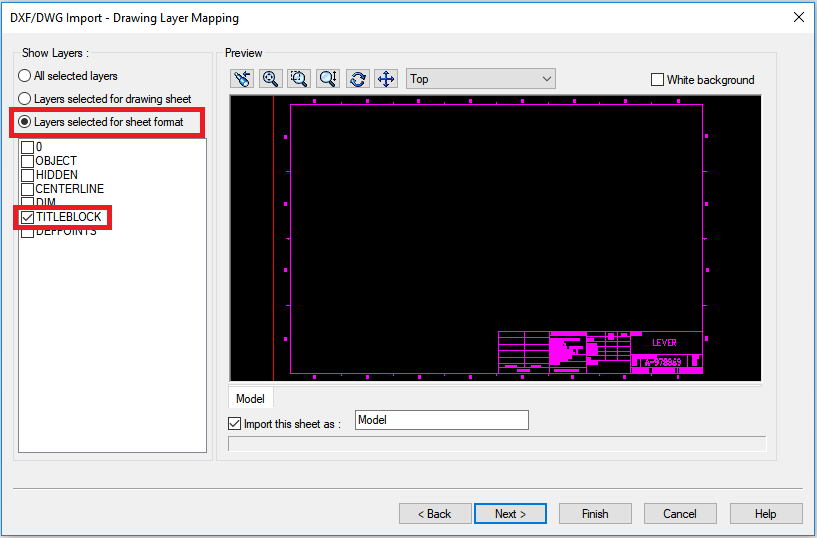Toggle Import this sheet as checkbox
The image size is (817, 538).
point(234,424)
